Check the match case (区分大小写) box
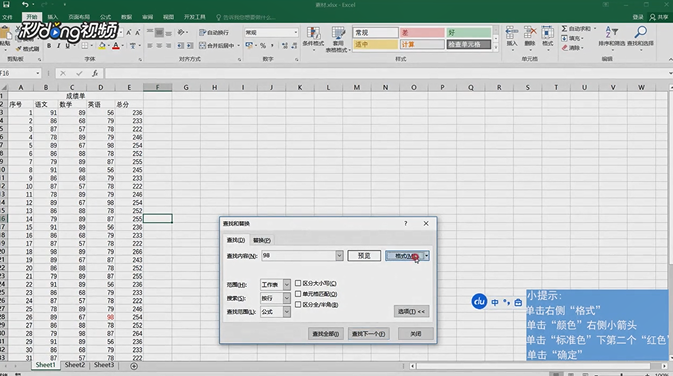The height and width of the screenshot is (376, 673). (298, 283)
